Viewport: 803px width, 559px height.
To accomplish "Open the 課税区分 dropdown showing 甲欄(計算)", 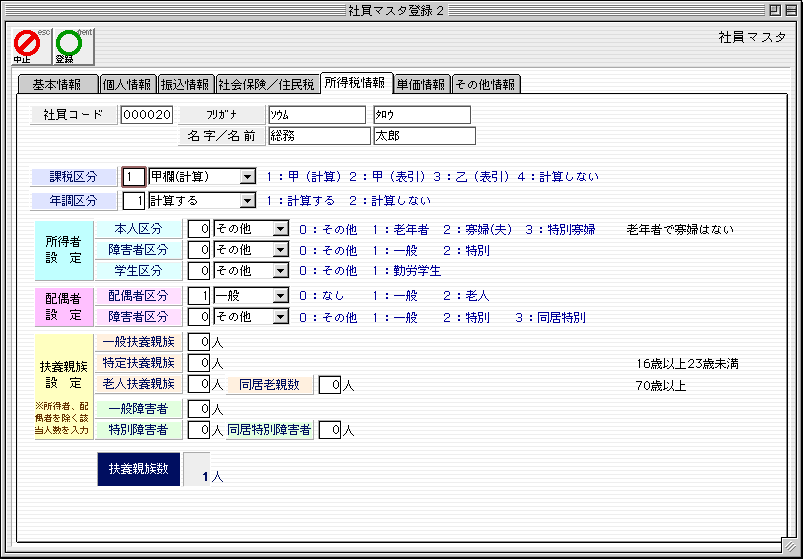I will tap(202, 177).
